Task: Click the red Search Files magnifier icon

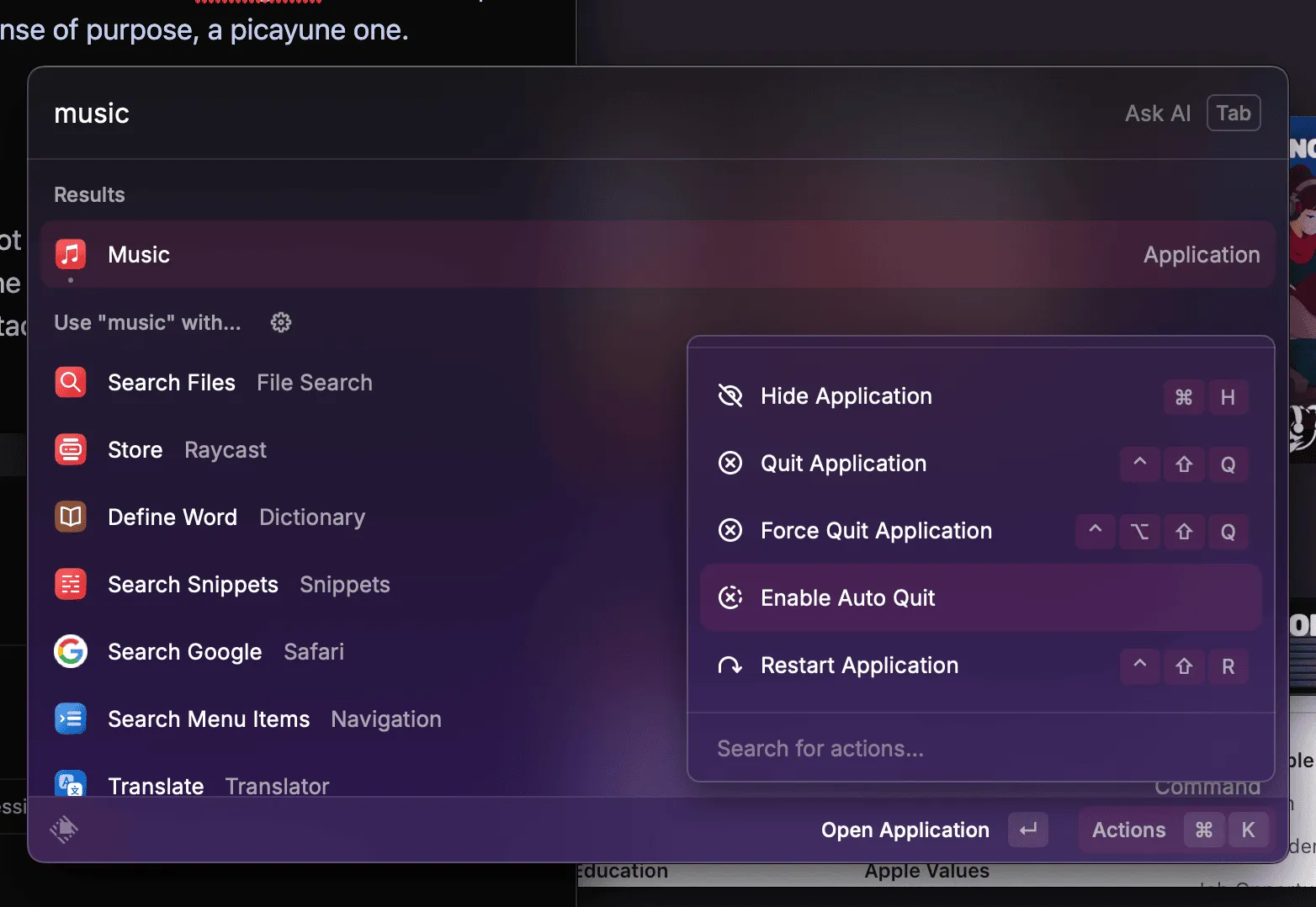Action: point(71,382)
